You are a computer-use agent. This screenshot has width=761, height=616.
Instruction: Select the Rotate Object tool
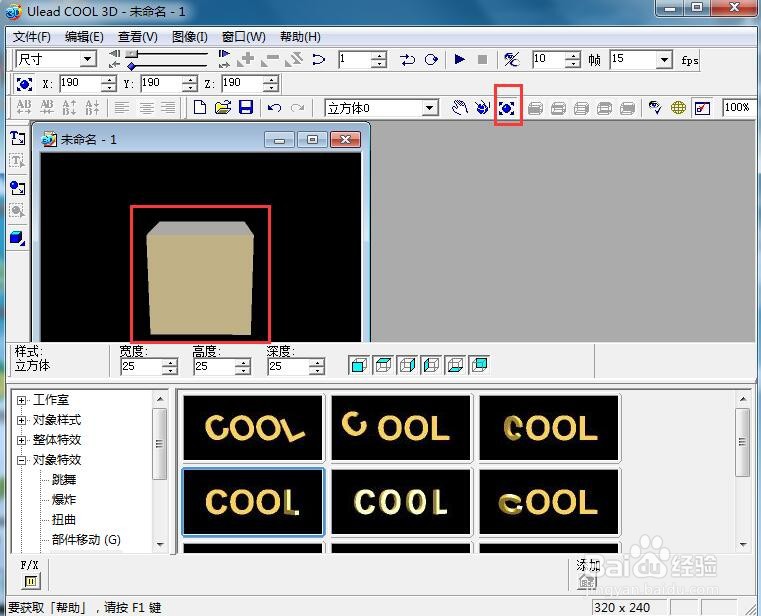482,107
